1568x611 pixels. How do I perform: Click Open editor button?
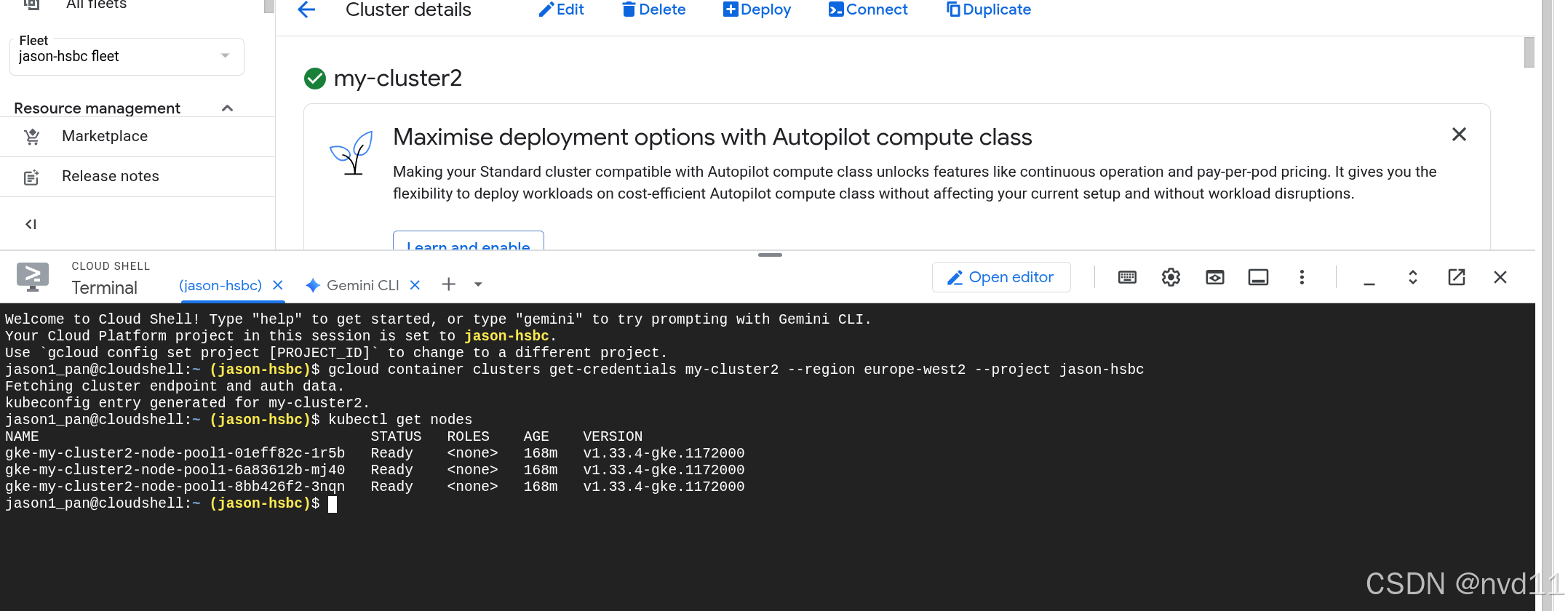tap(1001, 277)
